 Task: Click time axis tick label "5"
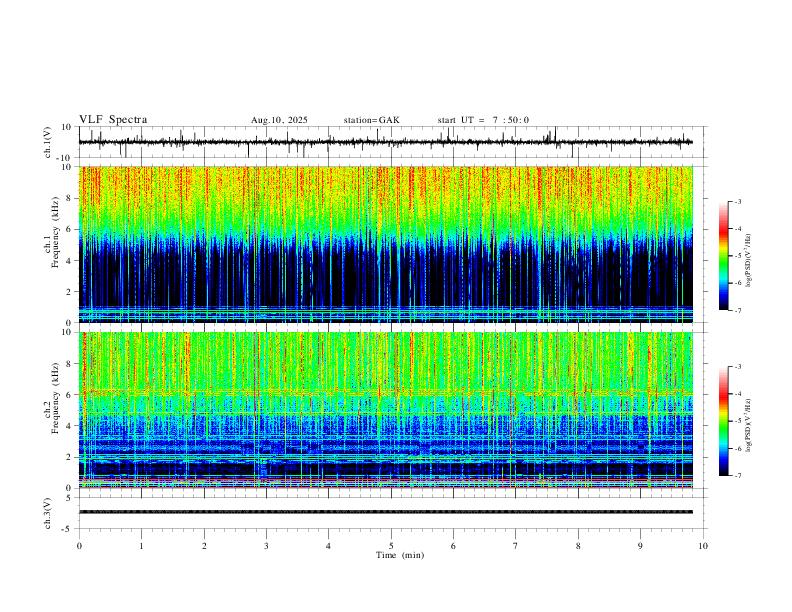coord(391,546)
